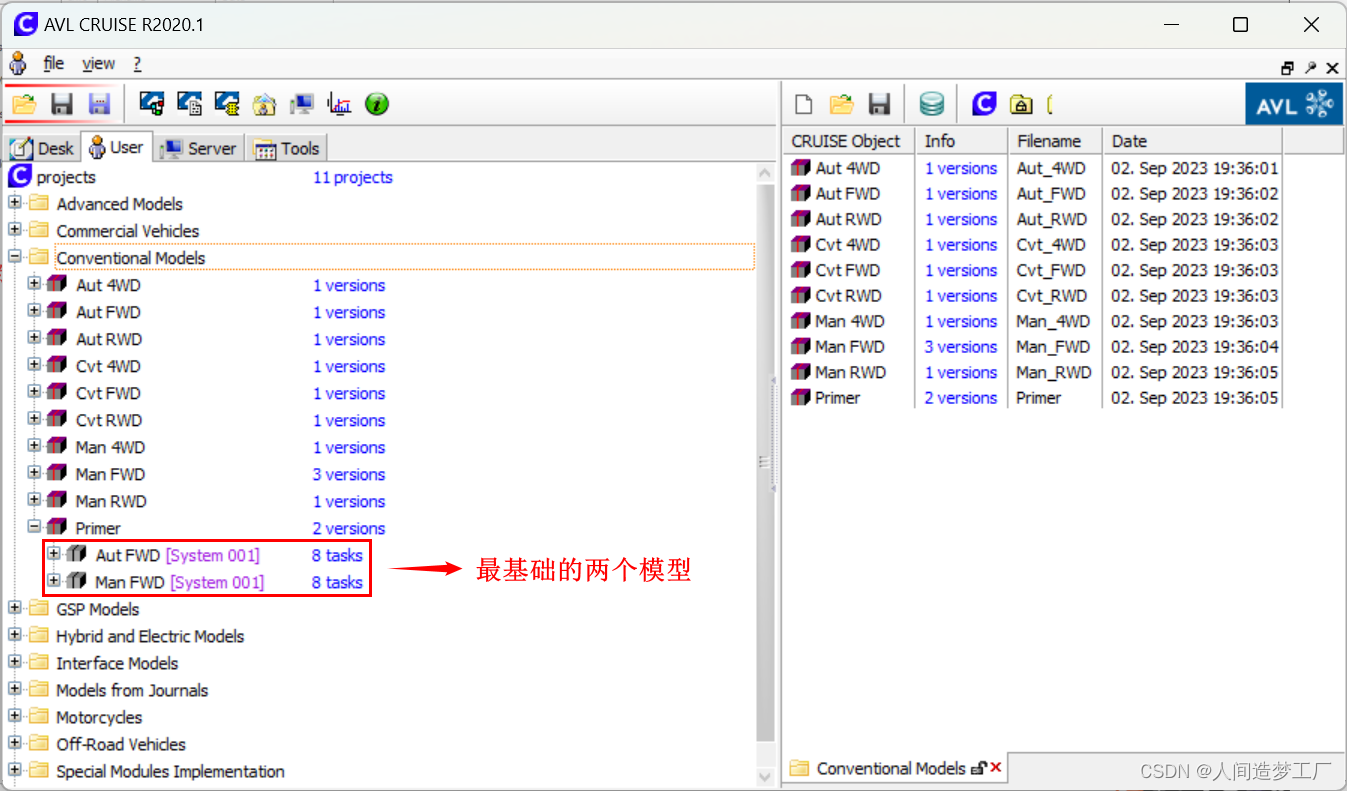Click the AVL logo
This screenshot has width=1347, height=791.
[1293, 104]
